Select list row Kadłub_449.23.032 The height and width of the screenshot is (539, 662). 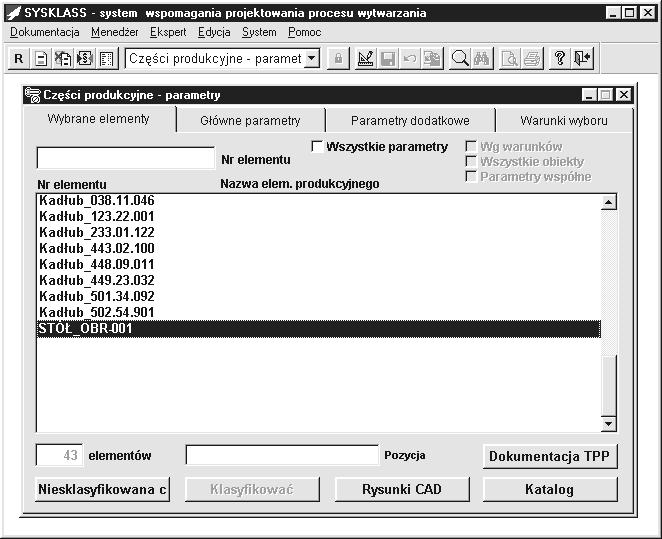point(319,281)
